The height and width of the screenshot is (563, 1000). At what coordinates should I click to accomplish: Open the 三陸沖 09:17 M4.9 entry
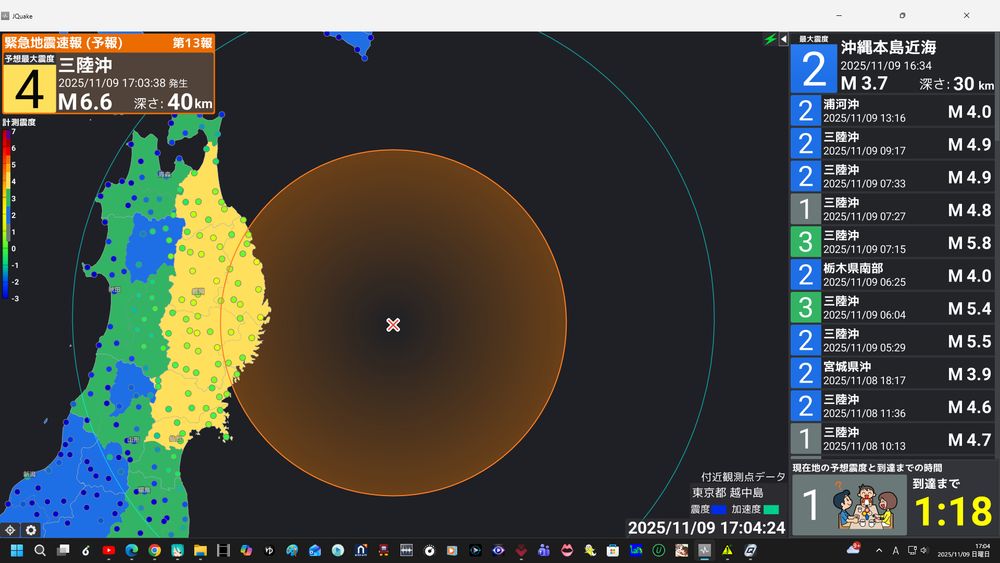pos(892,143)
